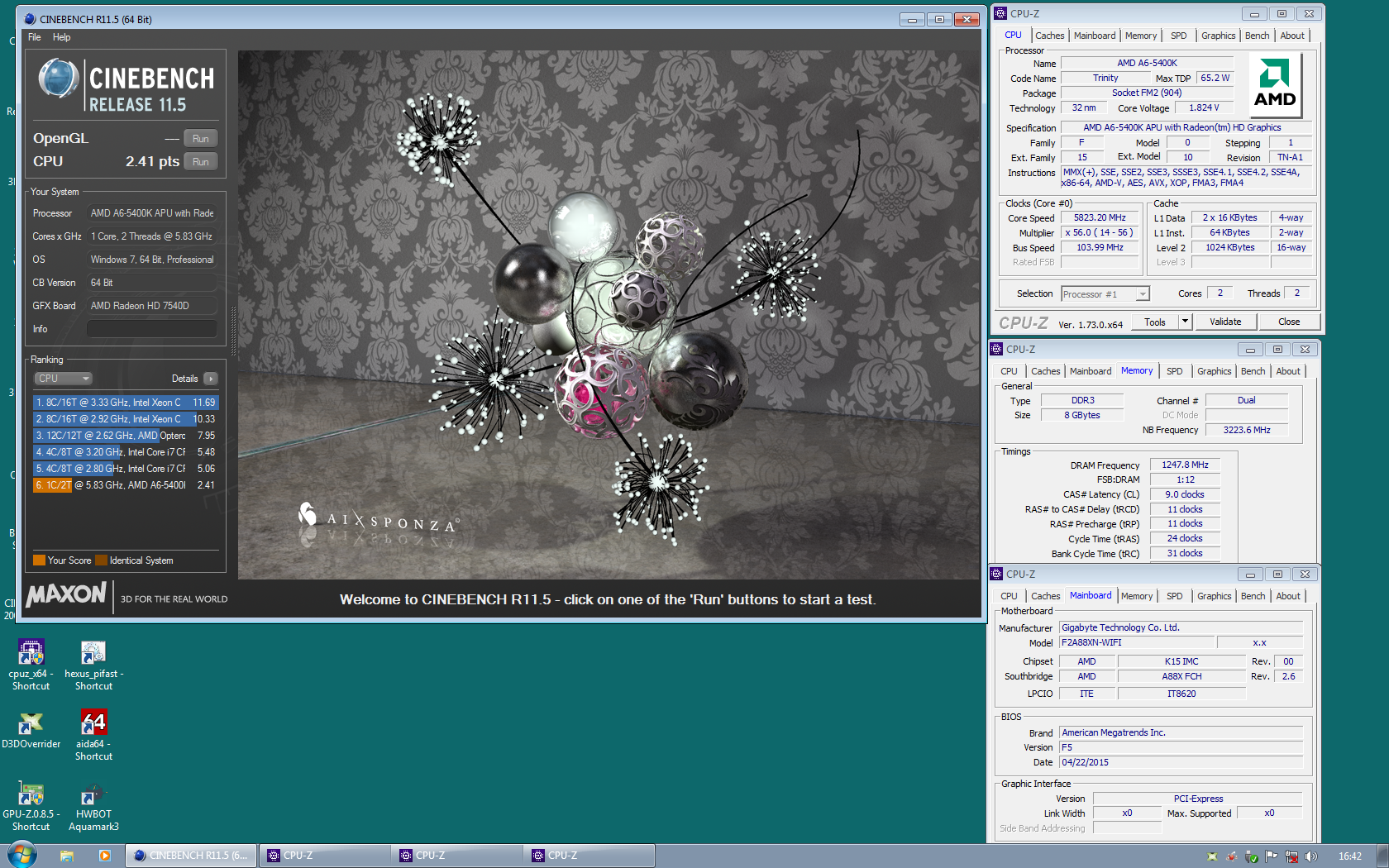Click the AIXSPONZA logo in the render
The image size is (1389, 868).
click(x=377, y=519)
